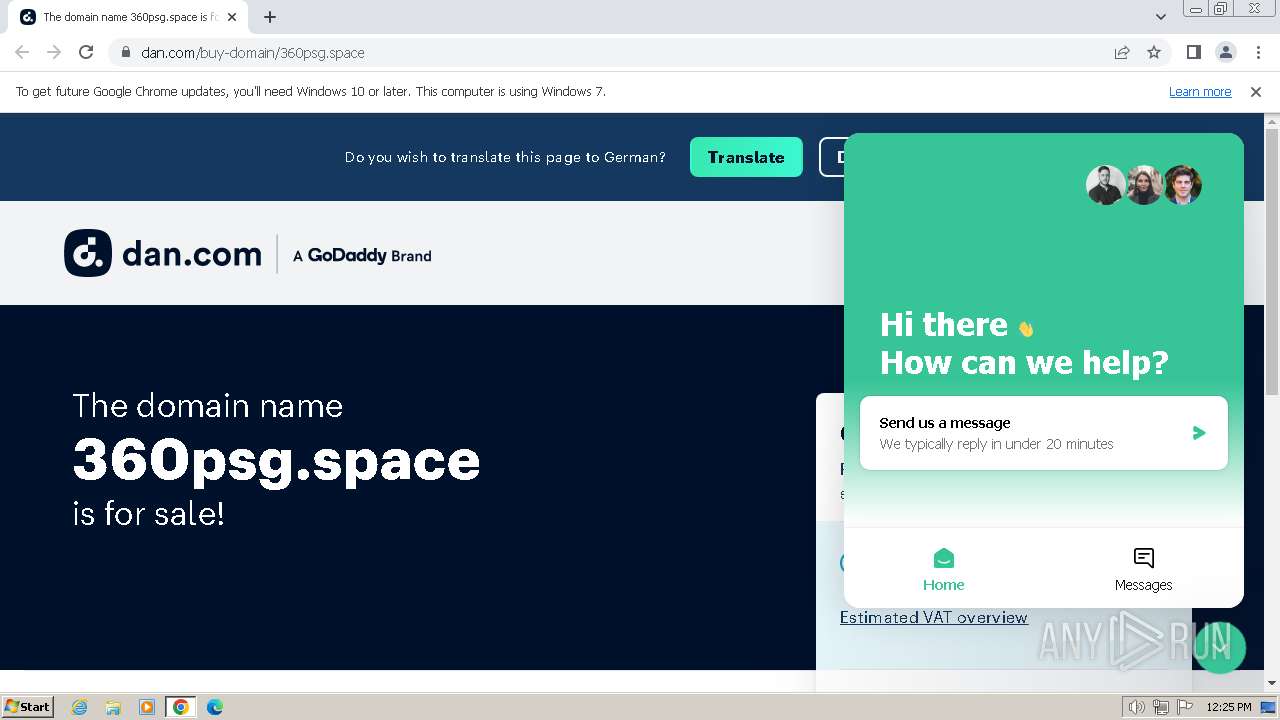Select the Messages tab in chat widget
This screenshot has height=720, width=1280.
[x=1143, y=570]
